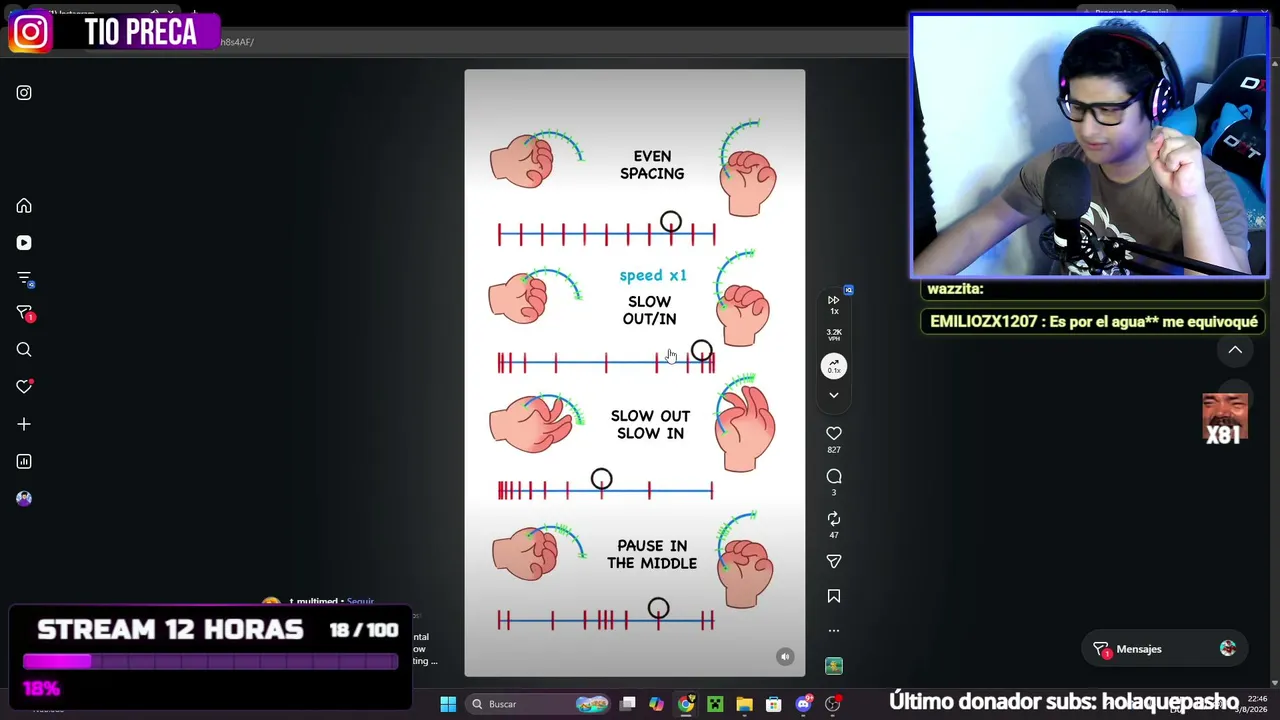Like the reel with the heart icon

click(834, 433)
